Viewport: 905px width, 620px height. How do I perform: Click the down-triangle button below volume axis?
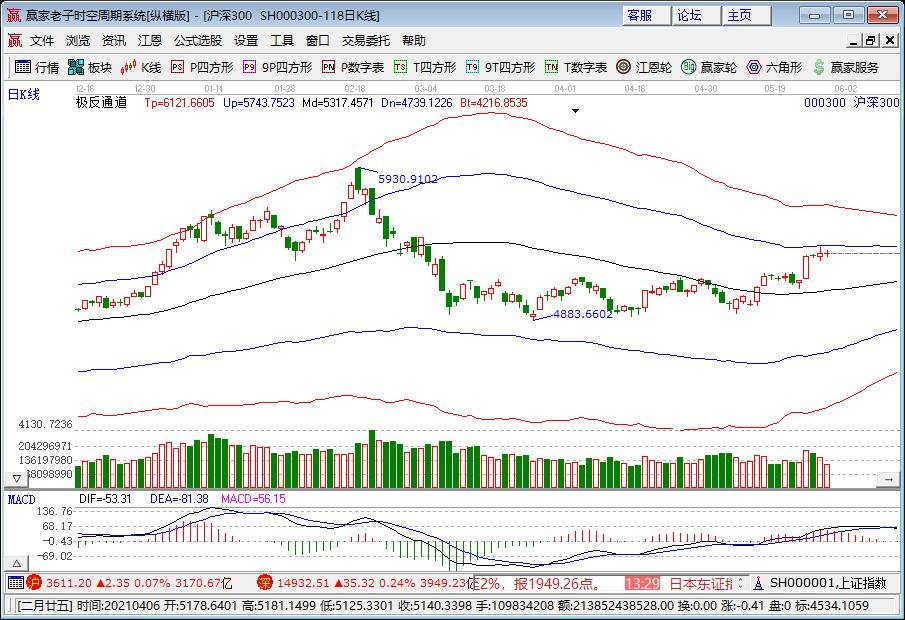(17, 479)
